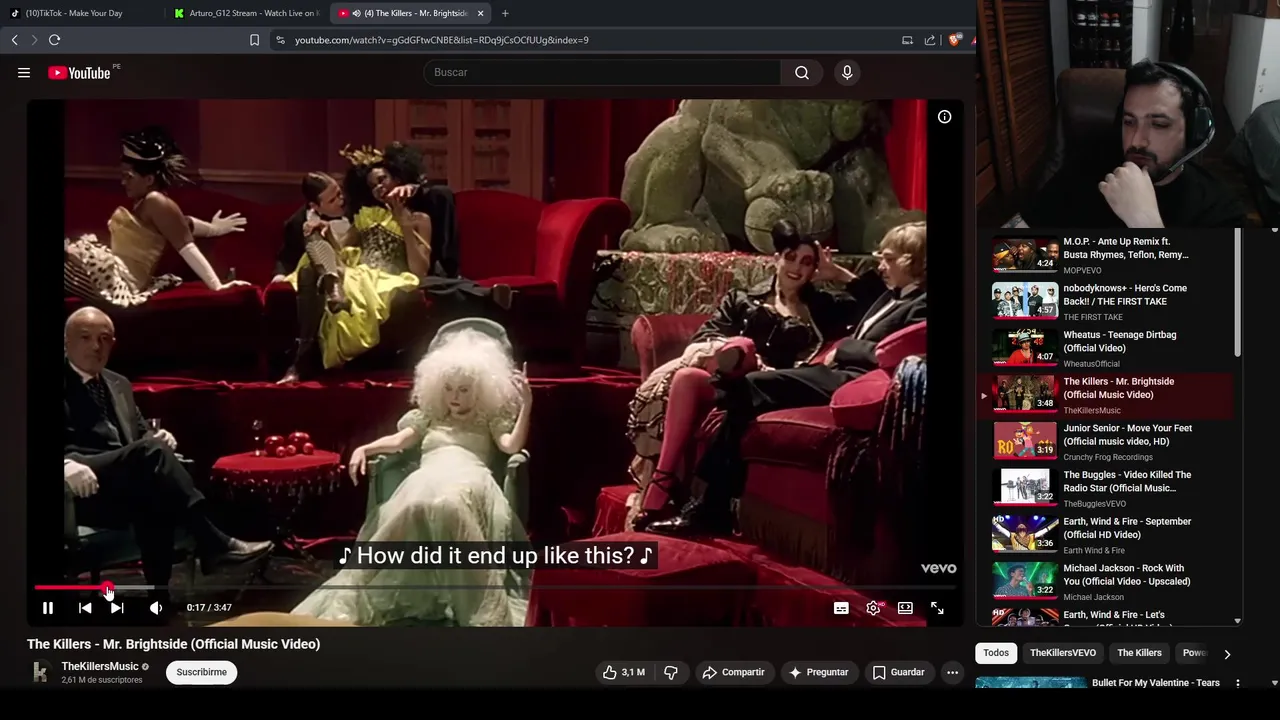Image resolution: width=1280 pixels, height=720 pixels.
Task: Open the YouTube hamburger guide menu
Action: (24, 72)
